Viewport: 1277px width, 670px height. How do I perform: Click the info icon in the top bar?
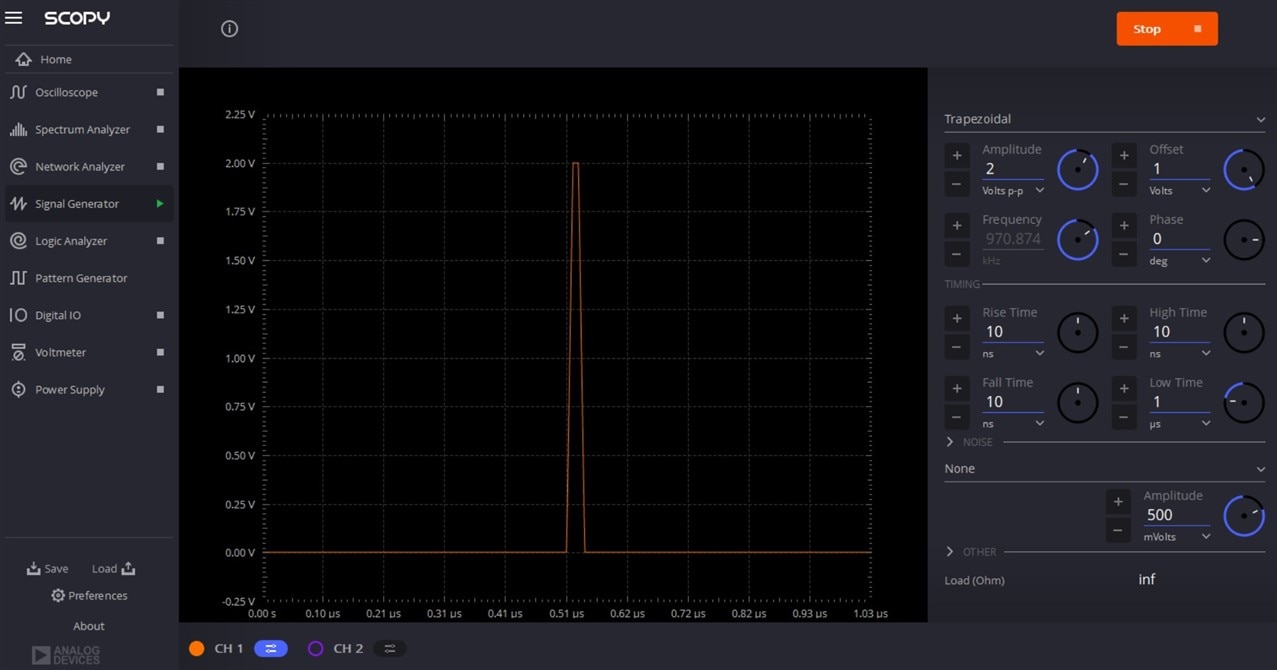(229, 29)
